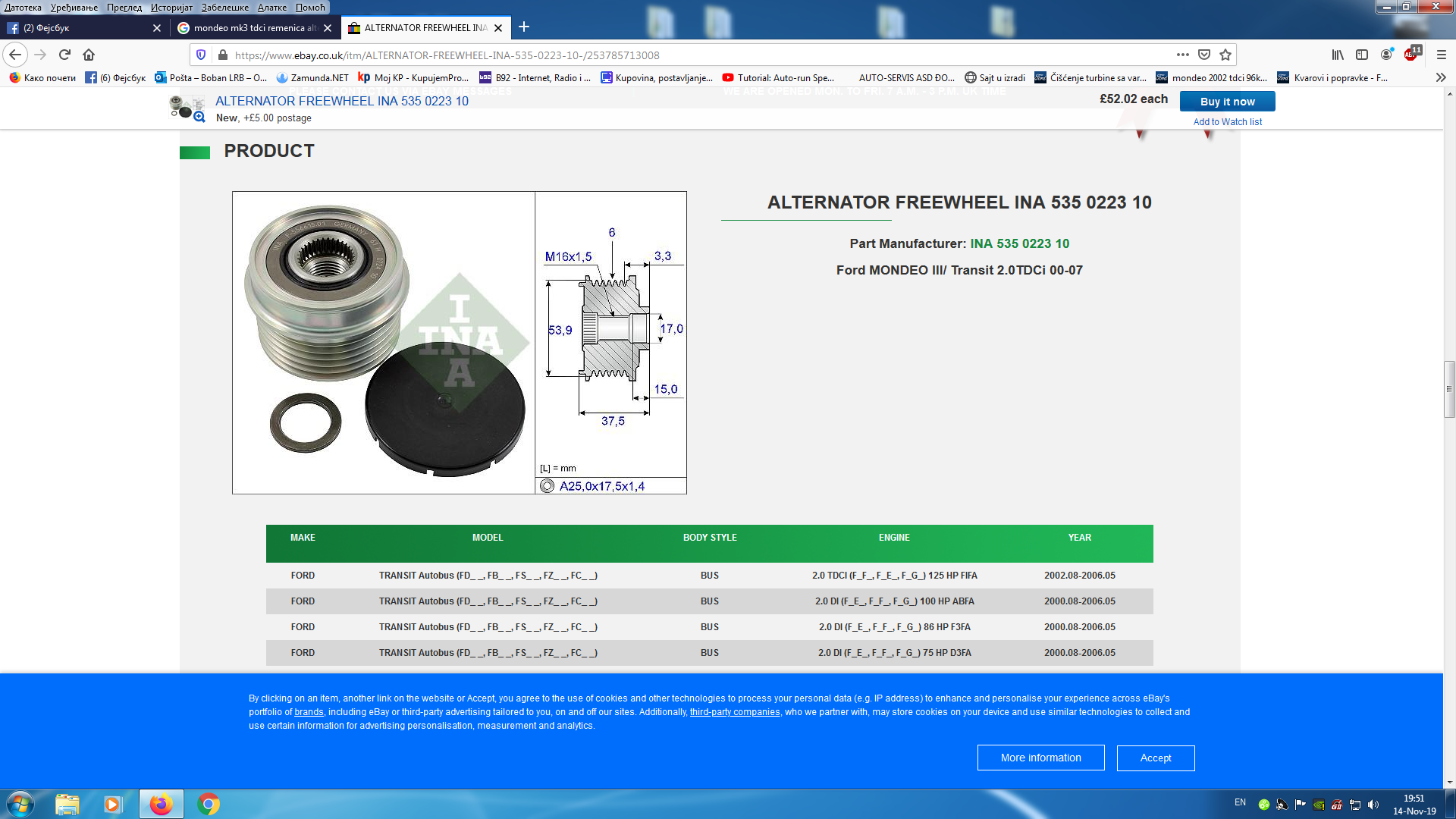The image size is (1456, 819).
Task: Open the Firefox home page
Action: coord(89,55)
